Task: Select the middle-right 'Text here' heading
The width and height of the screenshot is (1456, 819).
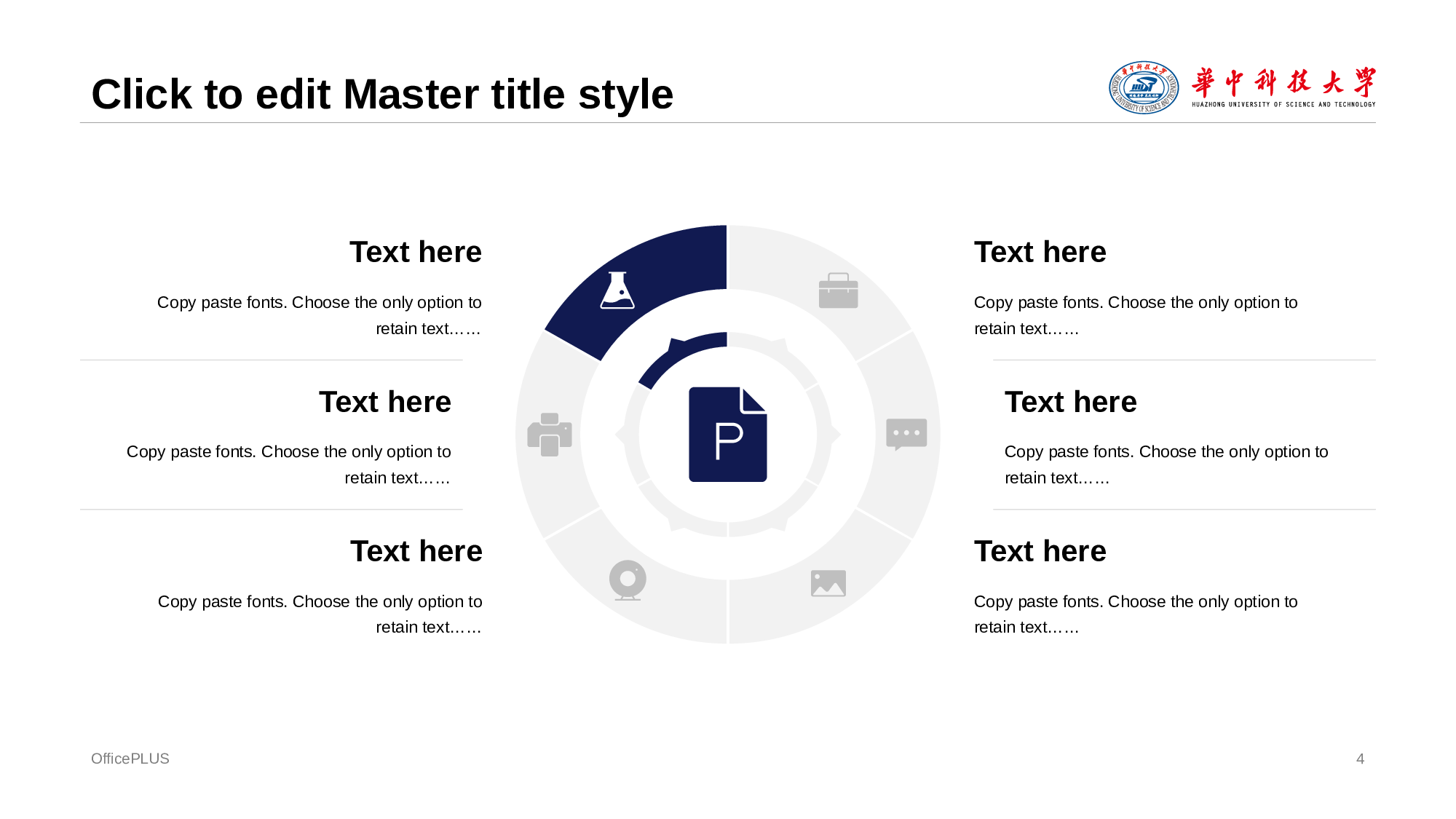Action: [1070, 402]
